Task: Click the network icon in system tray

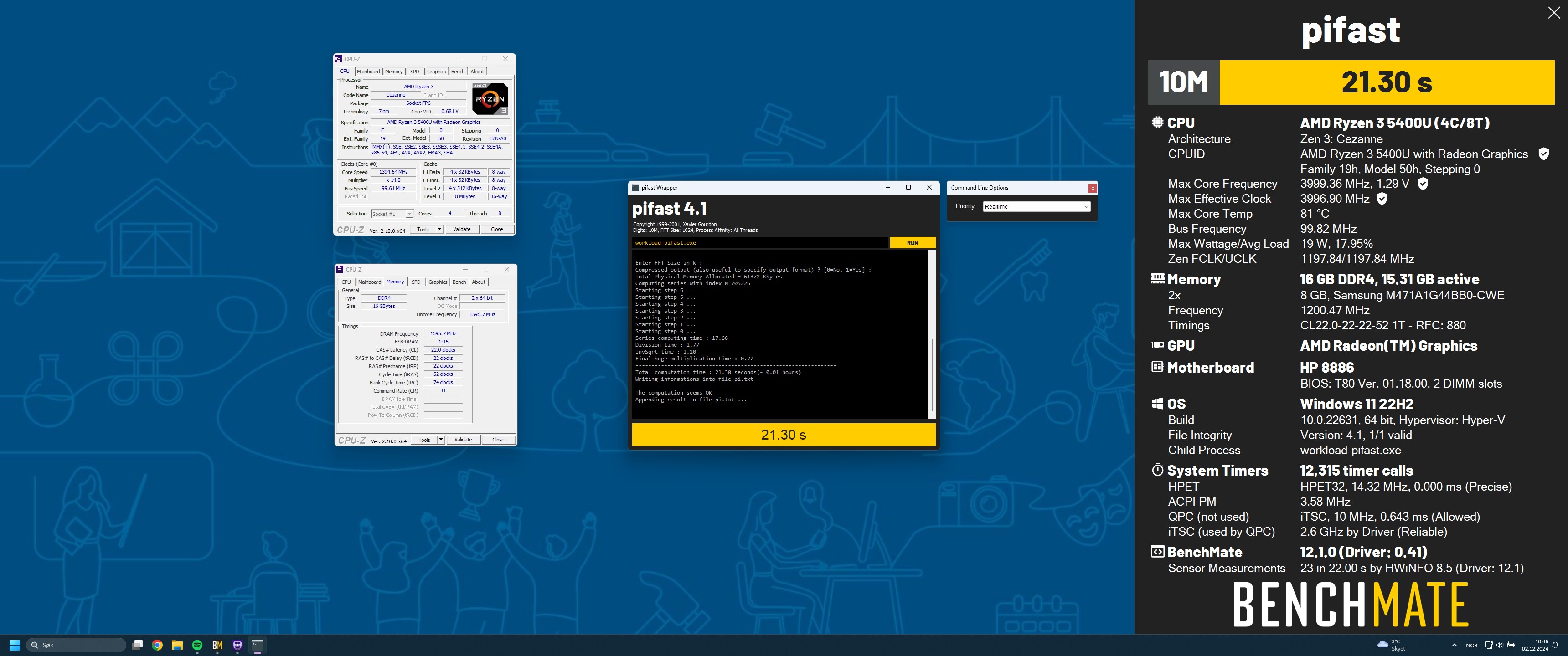Action: tap(1488, 645)
